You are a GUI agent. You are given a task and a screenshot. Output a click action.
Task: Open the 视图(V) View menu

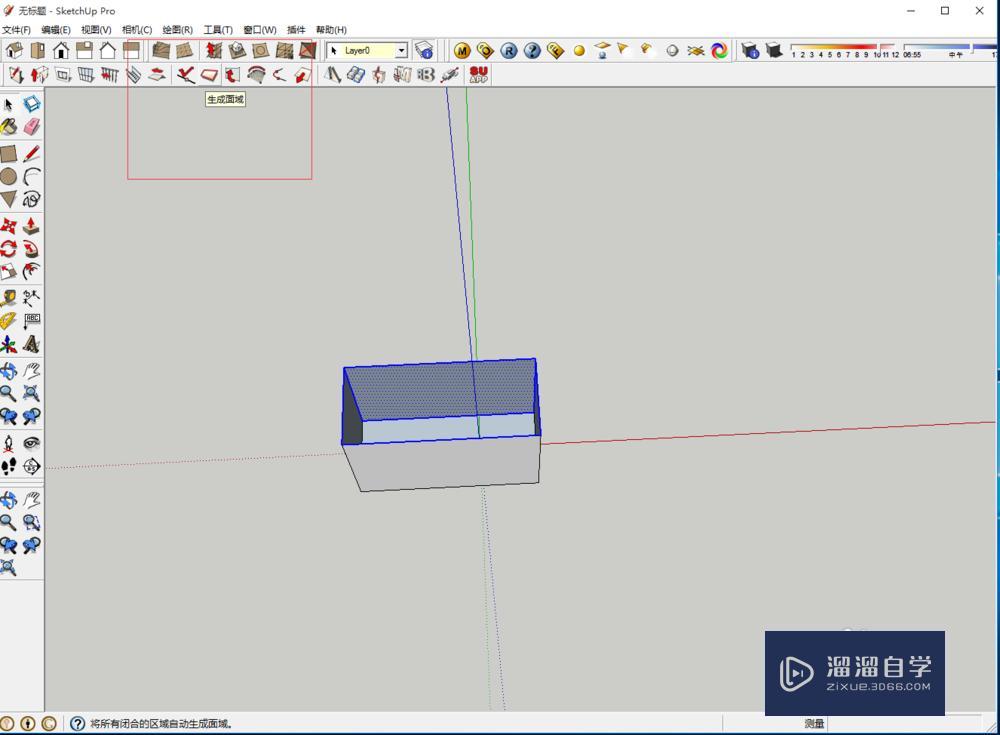(96, 30)
